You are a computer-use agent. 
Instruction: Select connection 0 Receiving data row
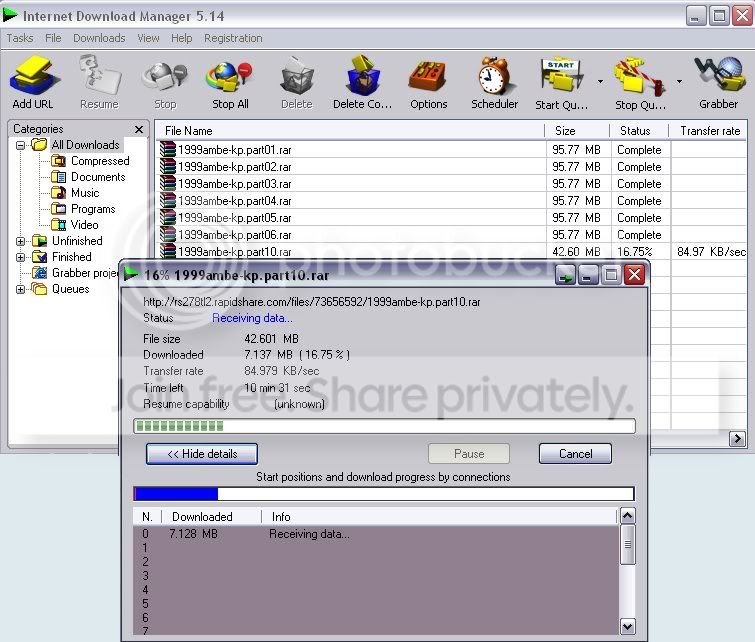[376, 534]
